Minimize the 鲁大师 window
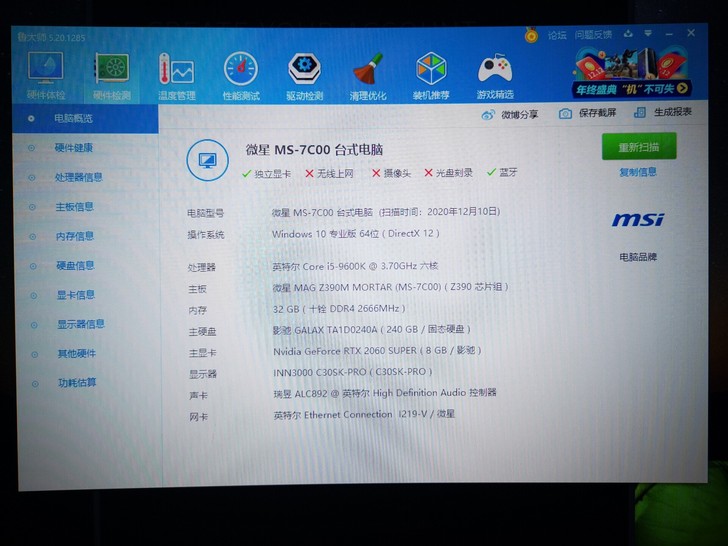This screenshot has height=546, width=728. [x=669, y=34]
